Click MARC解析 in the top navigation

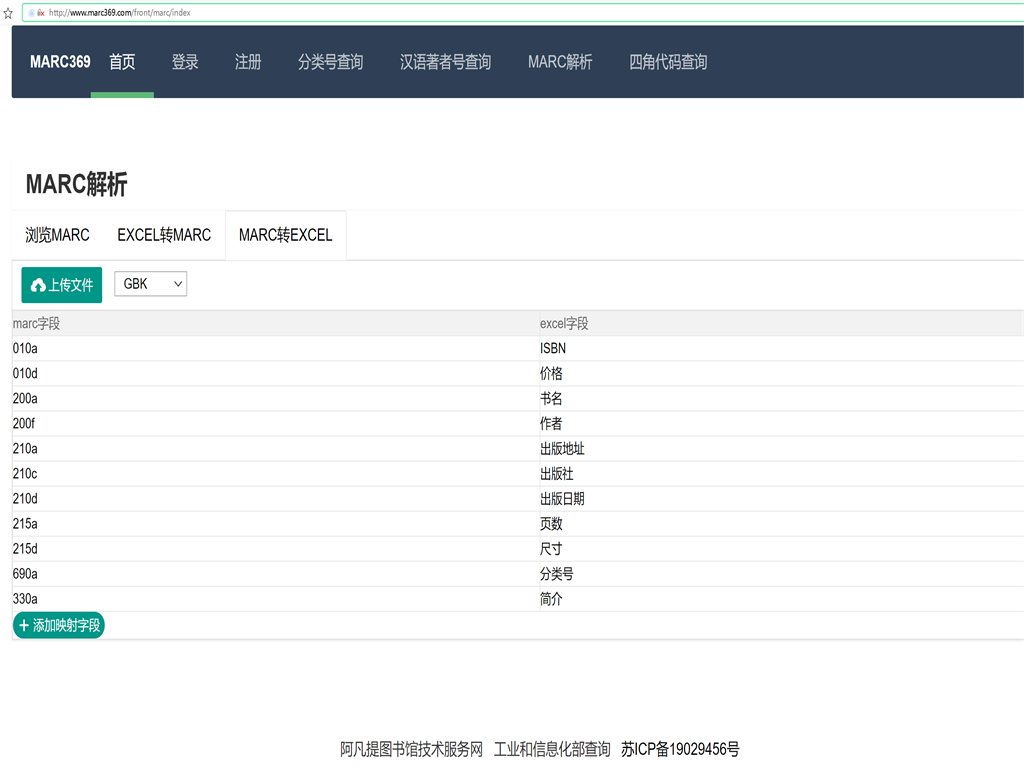(x=560, y=62)
